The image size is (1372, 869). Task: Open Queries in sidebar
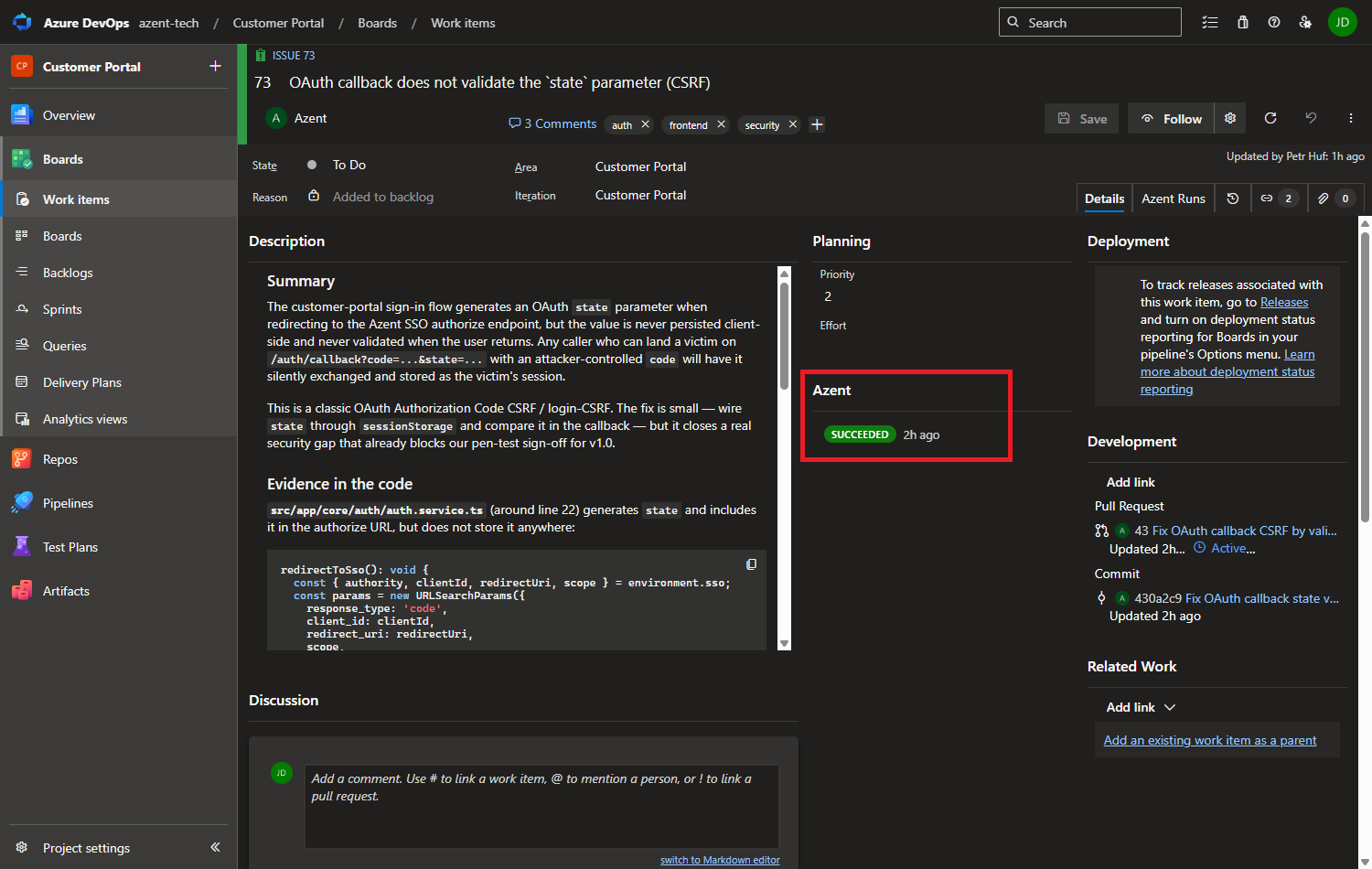click(x=119, y=346)
